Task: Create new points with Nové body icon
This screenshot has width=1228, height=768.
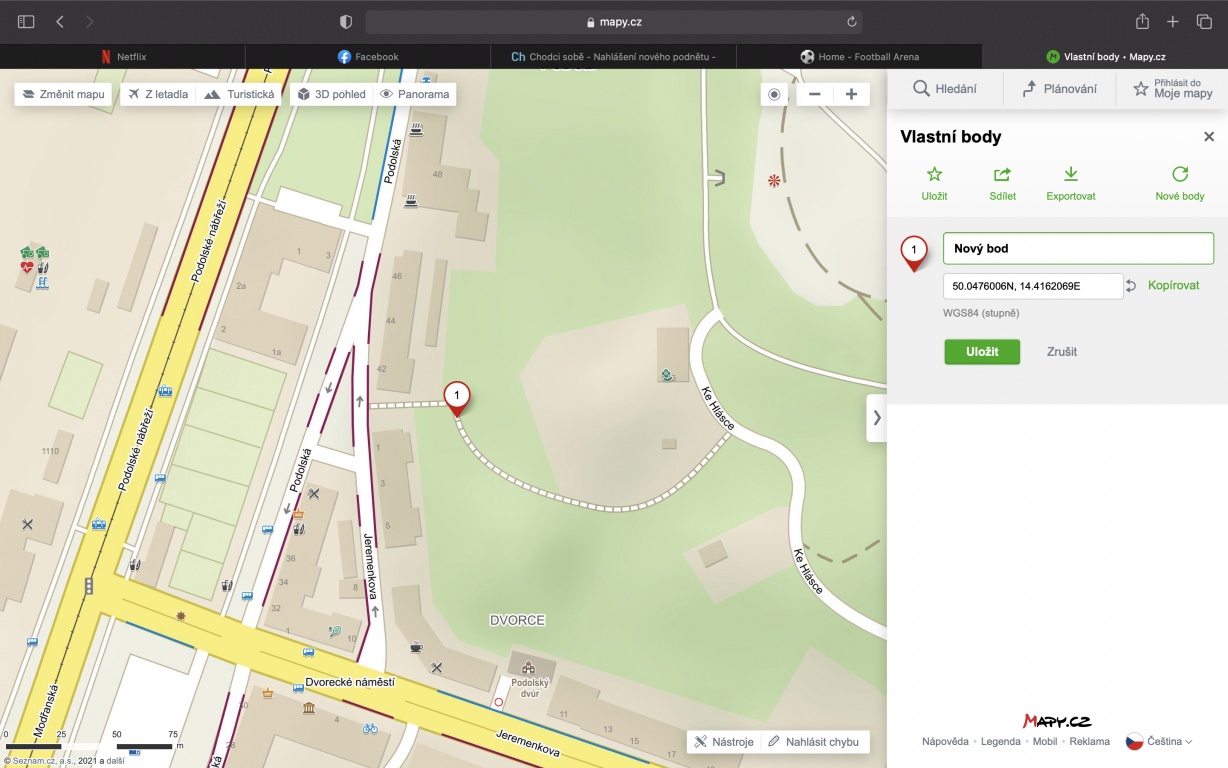Action: 1180,175
